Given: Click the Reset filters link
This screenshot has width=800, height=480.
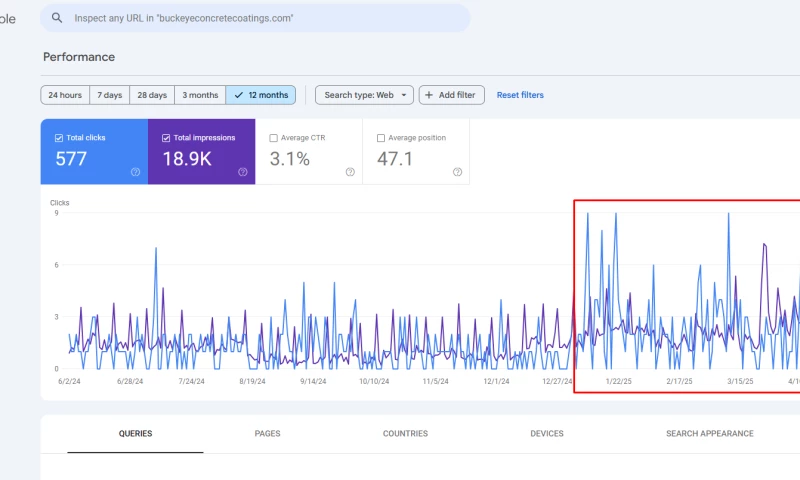Looking at the screenshot, I should pyautogui.click(x=520, y=95).
